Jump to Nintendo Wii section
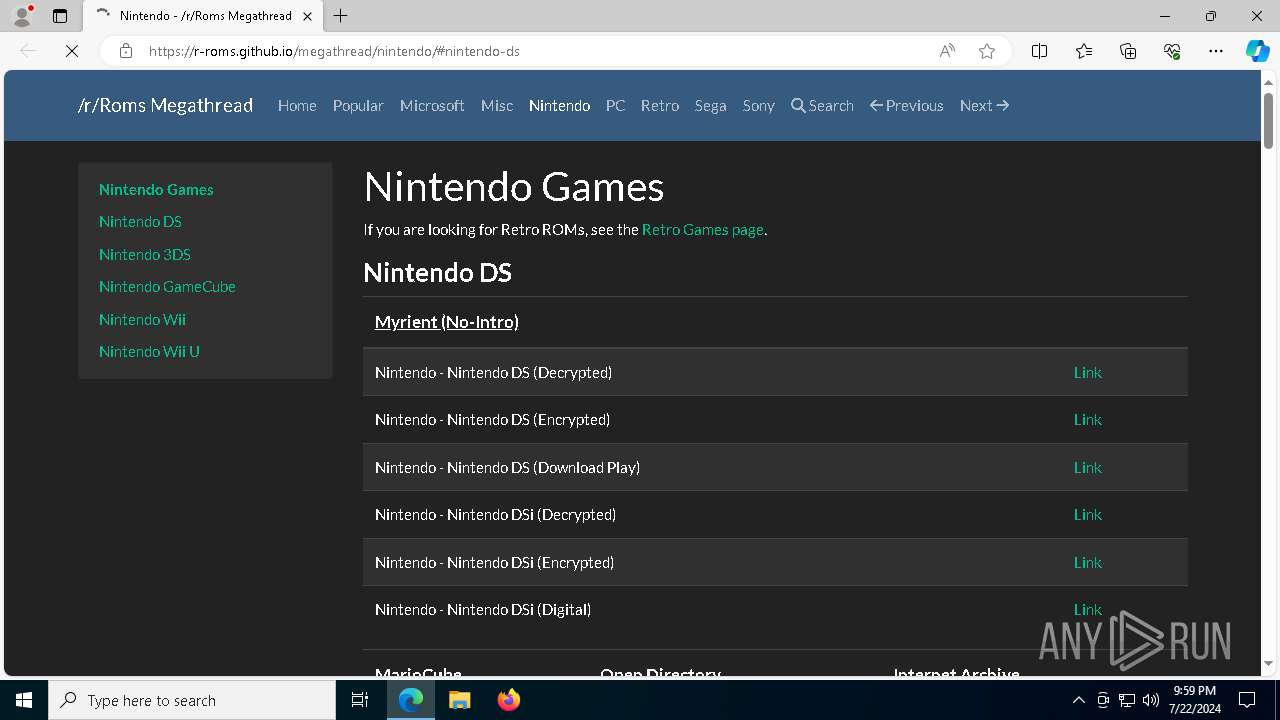The image size is (1280, 720). [x=142, y=319]
